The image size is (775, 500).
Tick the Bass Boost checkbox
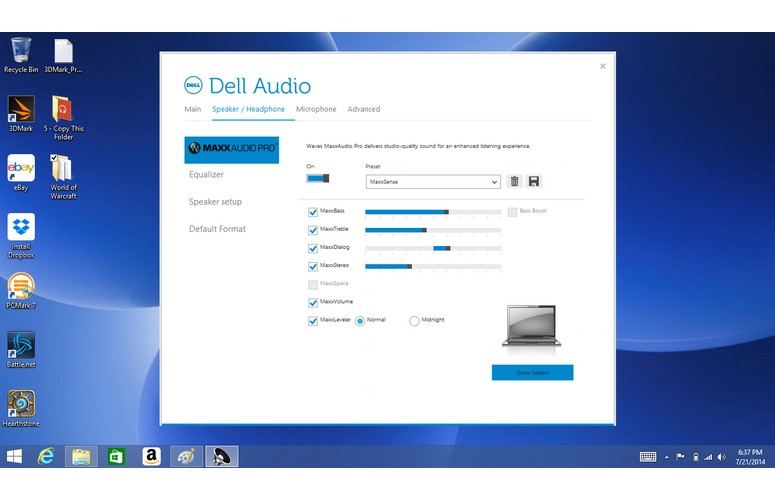tap(513, 212)
